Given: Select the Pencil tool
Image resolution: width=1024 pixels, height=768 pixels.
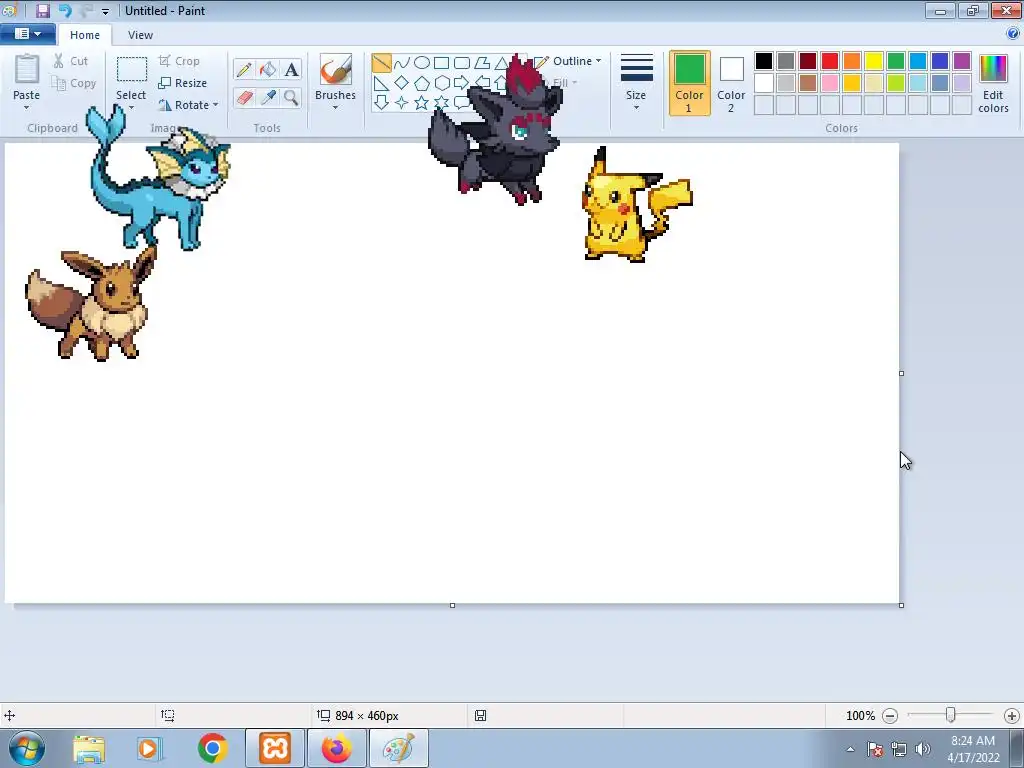Looking at the screenshot, I should [x=244, y=69].
